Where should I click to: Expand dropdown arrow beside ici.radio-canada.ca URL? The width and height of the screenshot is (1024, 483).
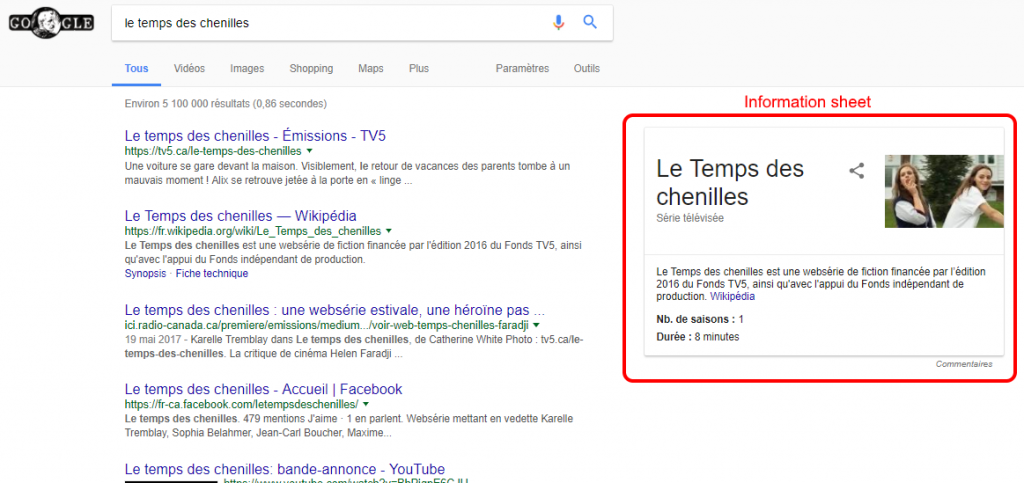pos(536,324)
